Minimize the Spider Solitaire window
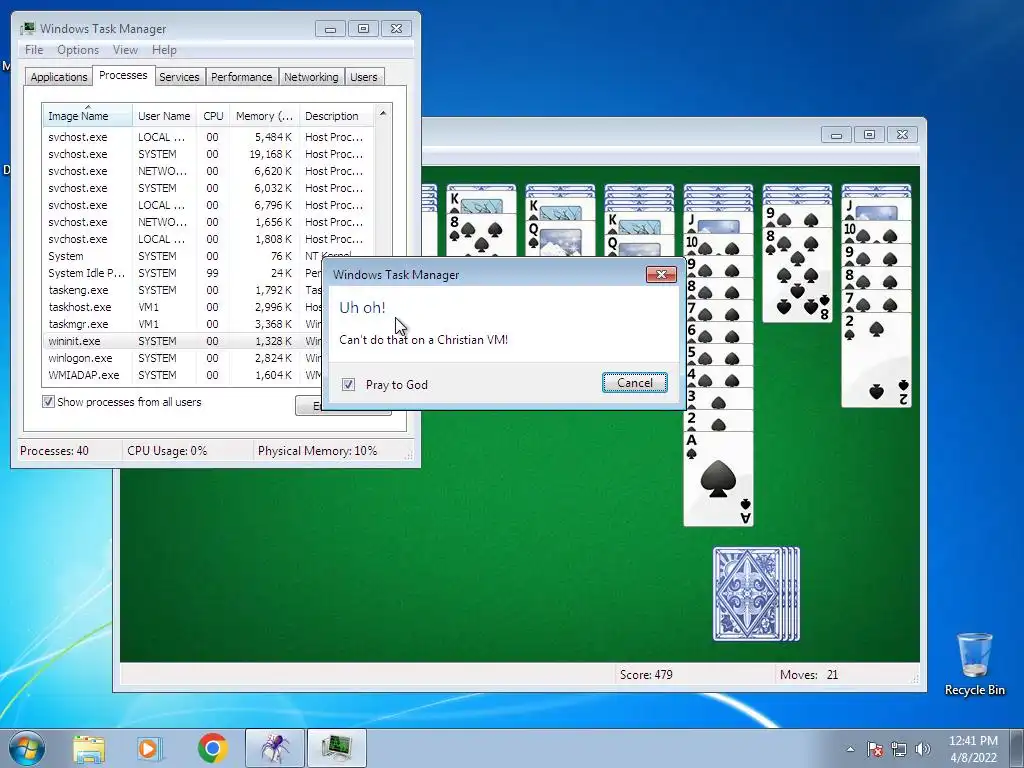 click(x=837, y=135)
